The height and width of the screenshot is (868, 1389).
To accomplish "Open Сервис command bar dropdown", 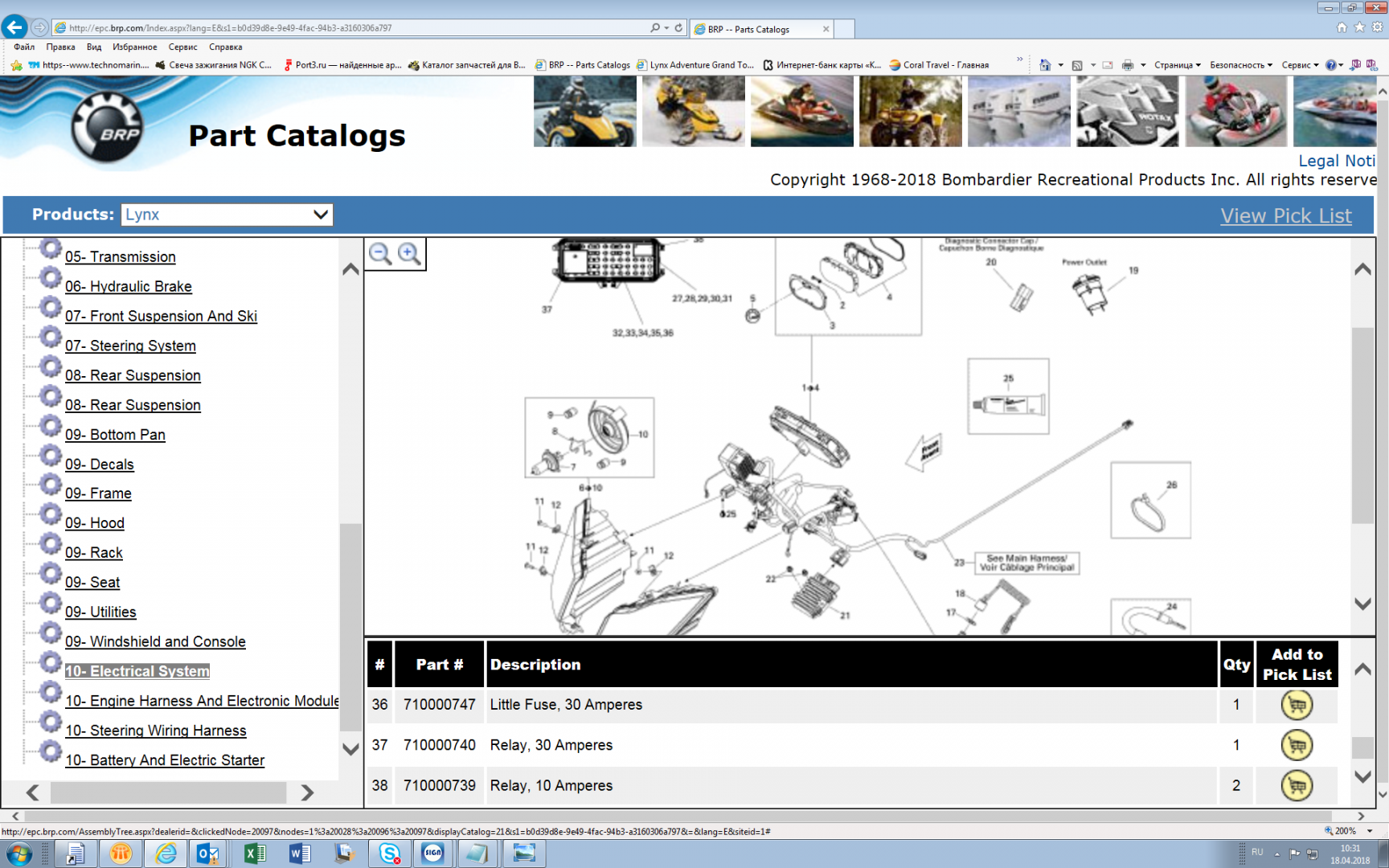I will pyautogui.click(x=1300, y=65).
